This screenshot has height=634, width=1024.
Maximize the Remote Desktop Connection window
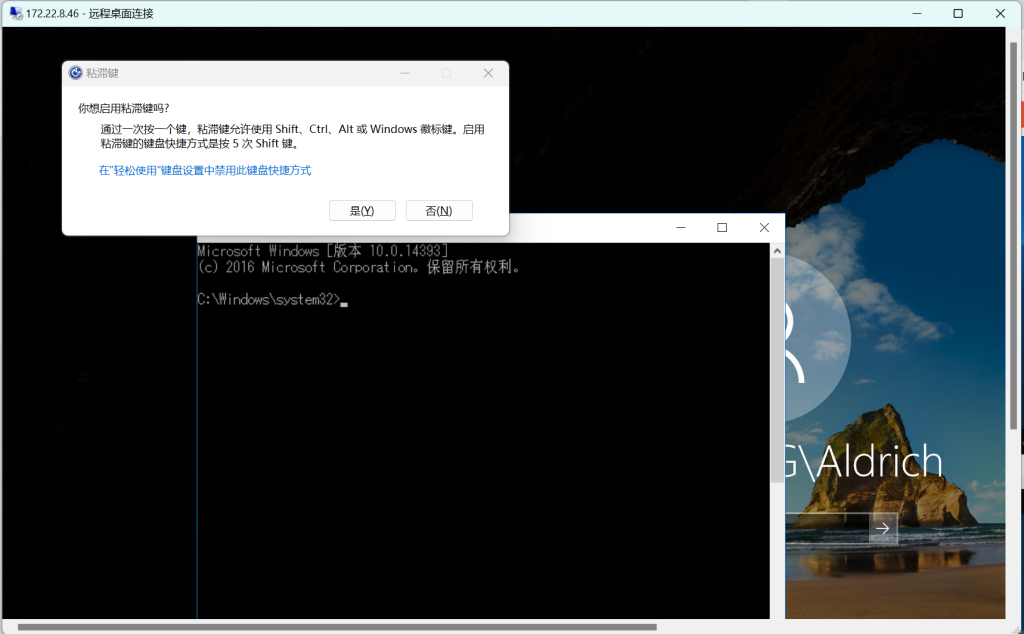tap(958, 13)
